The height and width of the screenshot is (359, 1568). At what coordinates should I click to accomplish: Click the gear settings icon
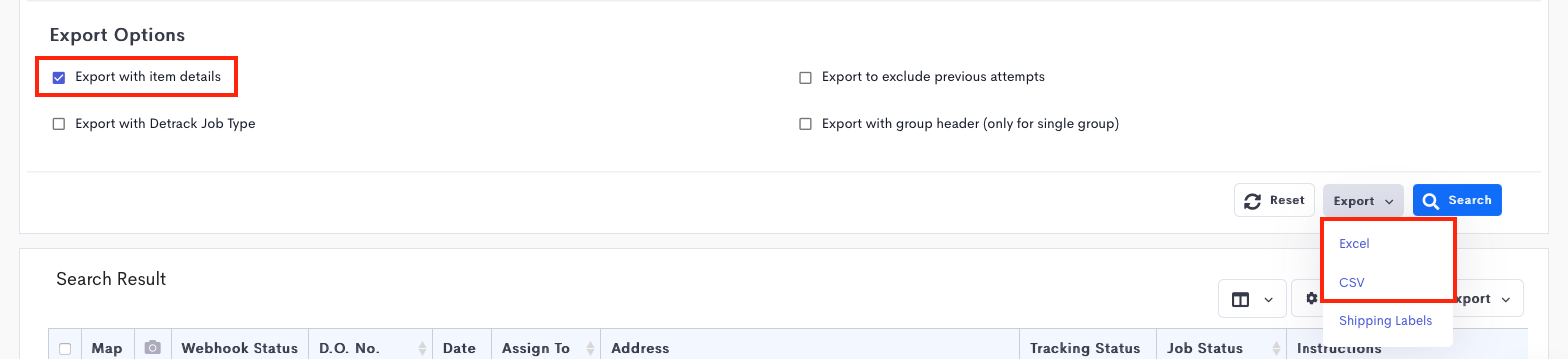click(x=1311, y=299)
